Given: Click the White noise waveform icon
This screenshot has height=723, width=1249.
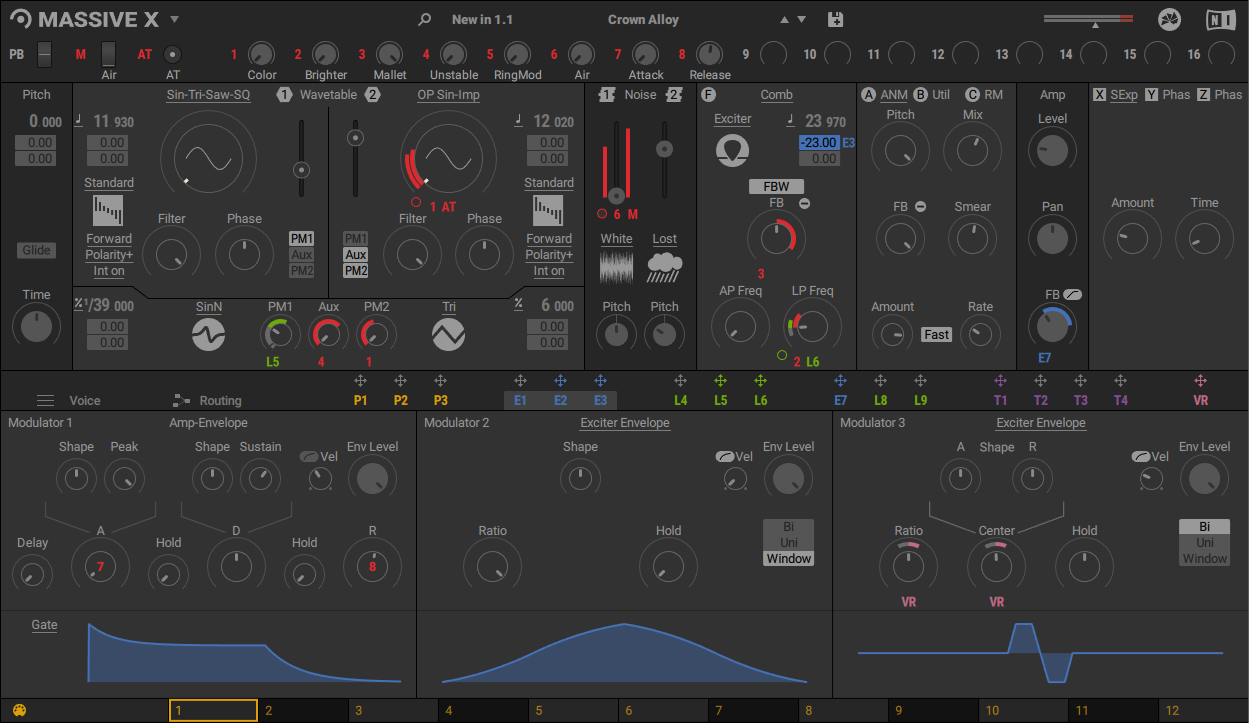Looking at the screenshot, I should click(616, 268).
